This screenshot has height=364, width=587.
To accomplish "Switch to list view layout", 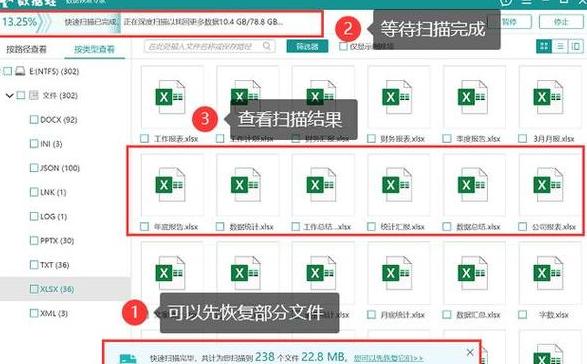I will (560, 46).
